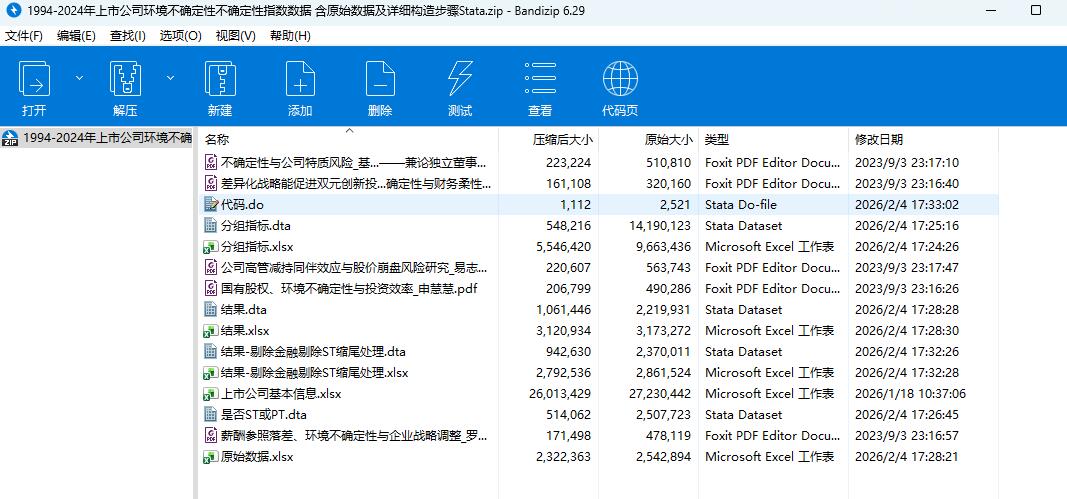The image size is (1067, 499).
Task: Select the file 原始数据.xlsx
Action: point(257,457)
